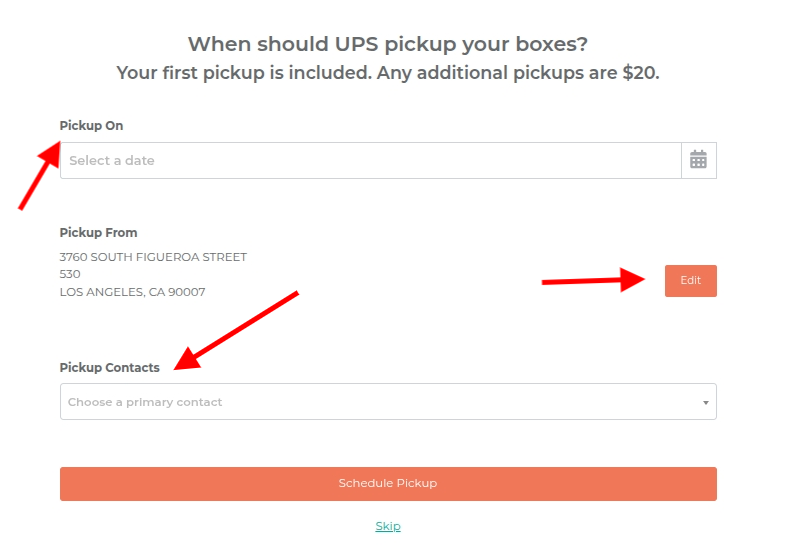Click the 'Your first pickup is included' subheading
This screenshot has height=550, width=792.
click(x=388, y=73)
